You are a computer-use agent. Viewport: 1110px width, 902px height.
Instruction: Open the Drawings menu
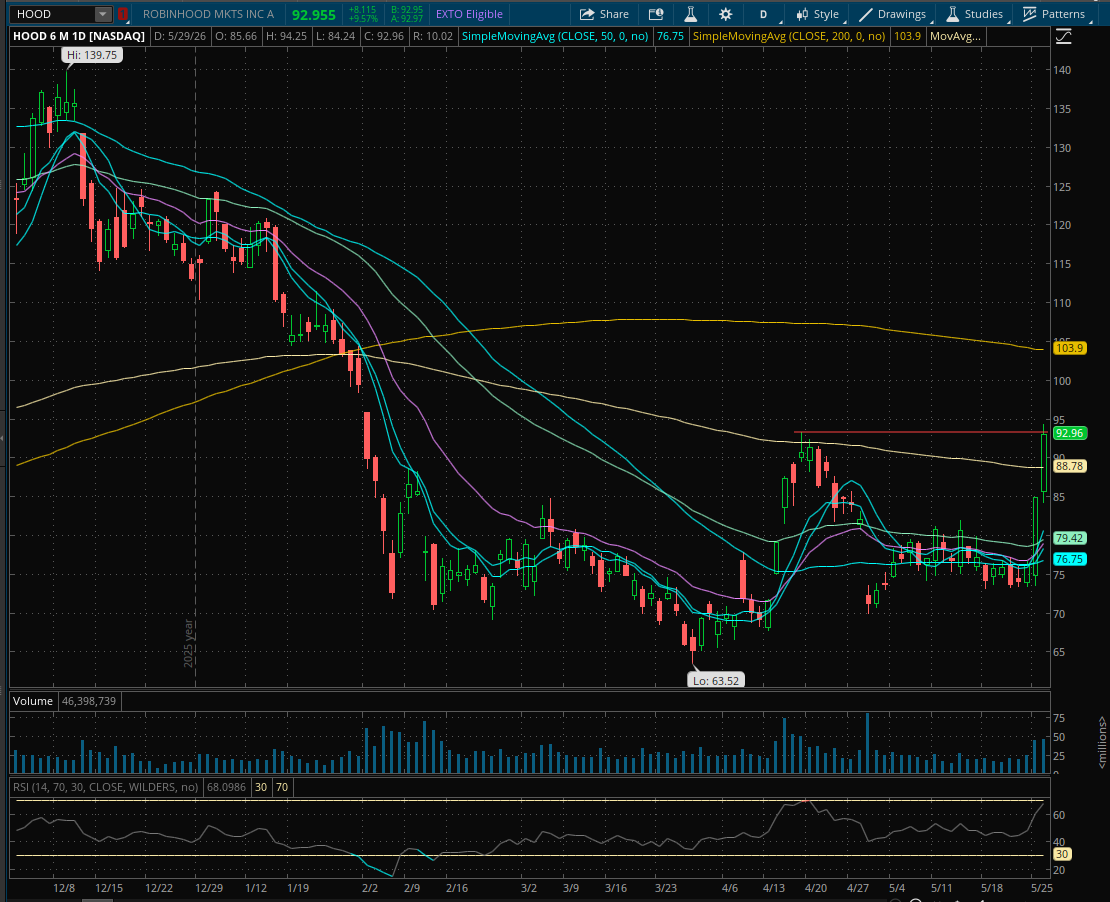click(x=894, y=13)
